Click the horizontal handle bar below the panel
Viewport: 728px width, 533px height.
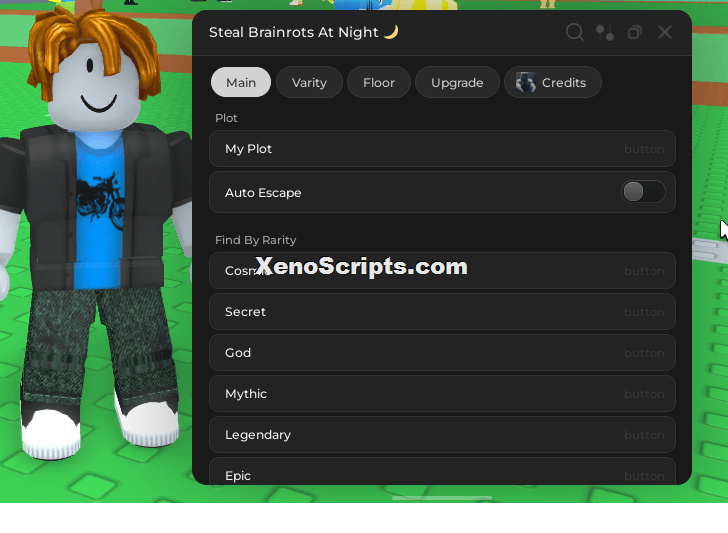(x=442, y=498)
